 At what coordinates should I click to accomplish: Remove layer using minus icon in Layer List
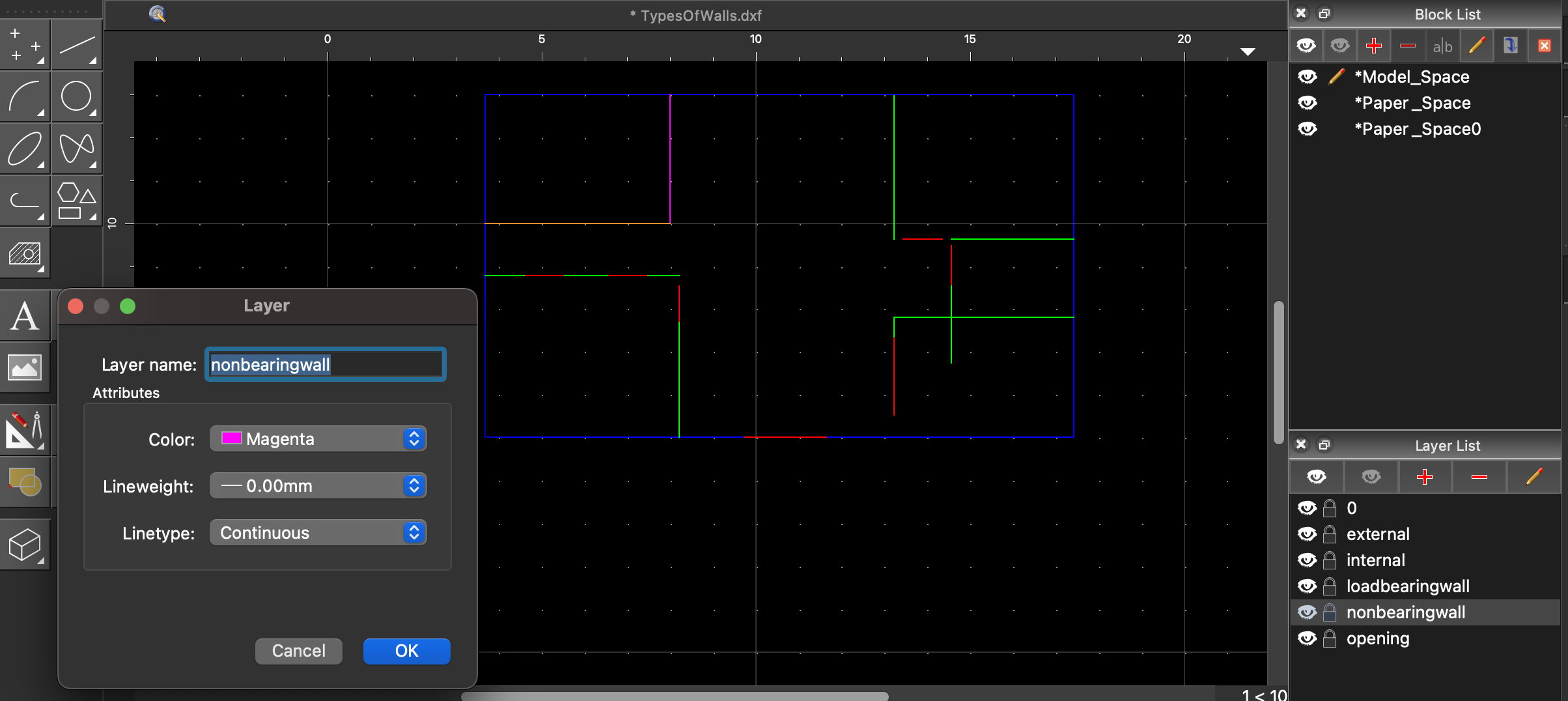coord(1479,477)
